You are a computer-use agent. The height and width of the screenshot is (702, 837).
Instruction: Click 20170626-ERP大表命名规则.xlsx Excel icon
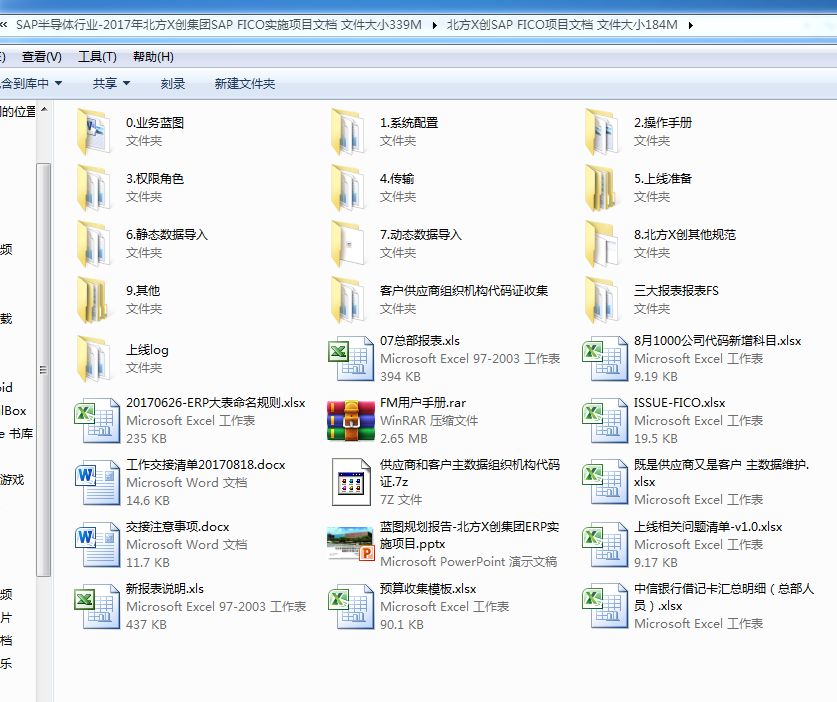tap(97, 420)
